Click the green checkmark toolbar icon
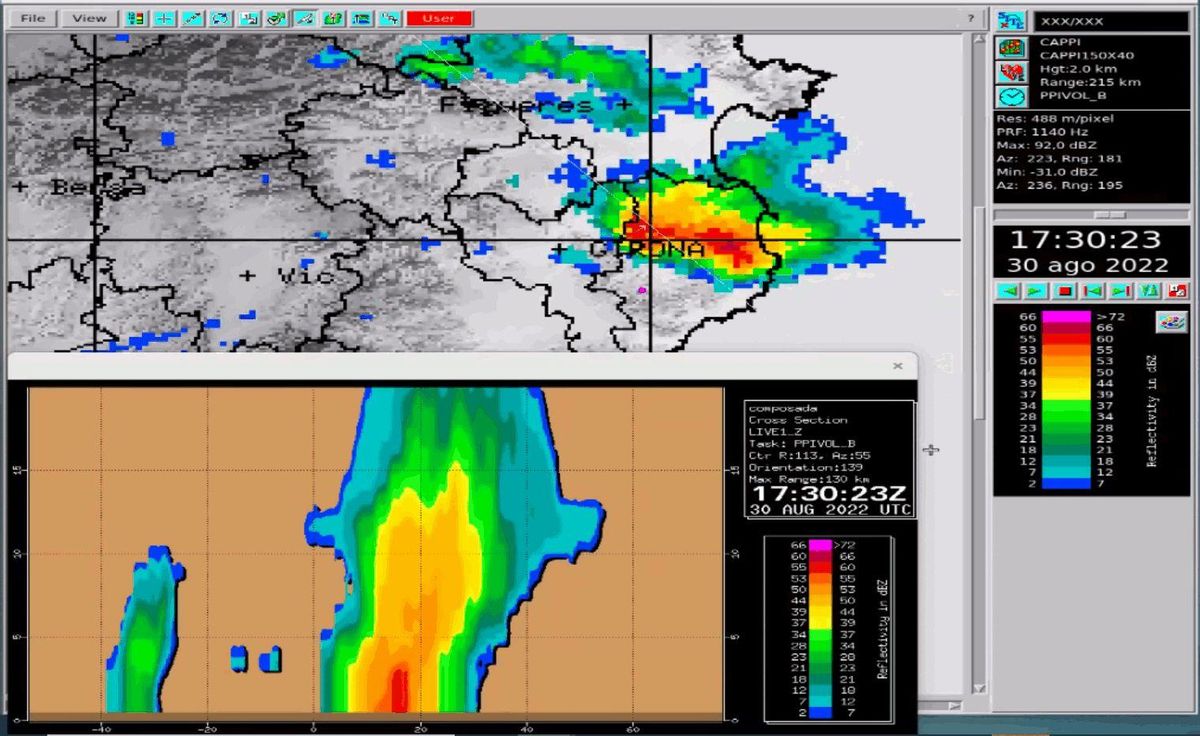Image resolution: width=1200 pixels, height=736 pixels. point(277,18)
